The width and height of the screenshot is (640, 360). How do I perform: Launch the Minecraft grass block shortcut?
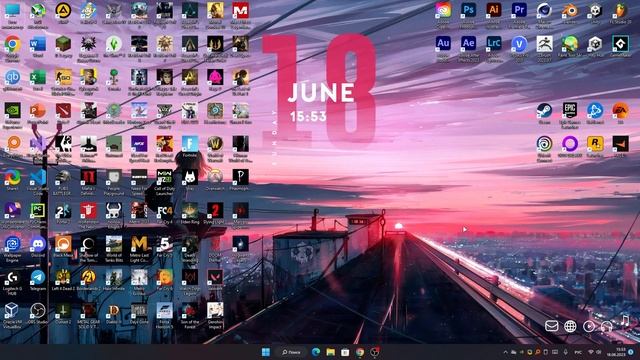63,44
